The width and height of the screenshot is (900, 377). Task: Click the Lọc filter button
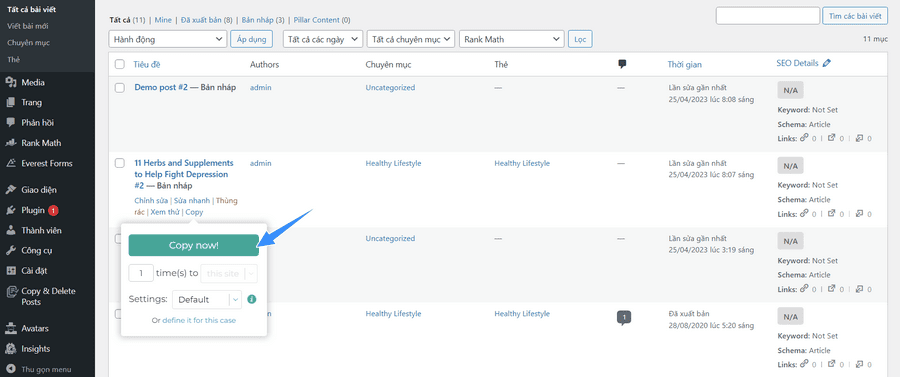click(x=580, y=39)
